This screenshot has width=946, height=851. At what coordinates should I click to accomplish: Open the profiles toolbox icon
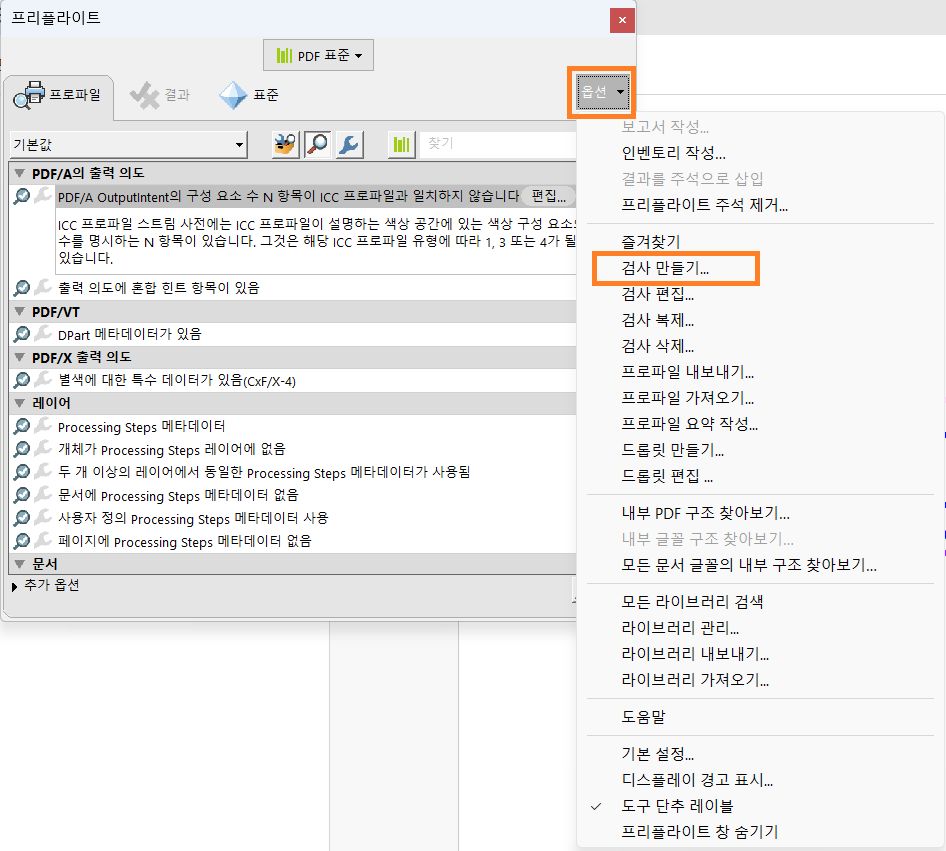point(283,144)
